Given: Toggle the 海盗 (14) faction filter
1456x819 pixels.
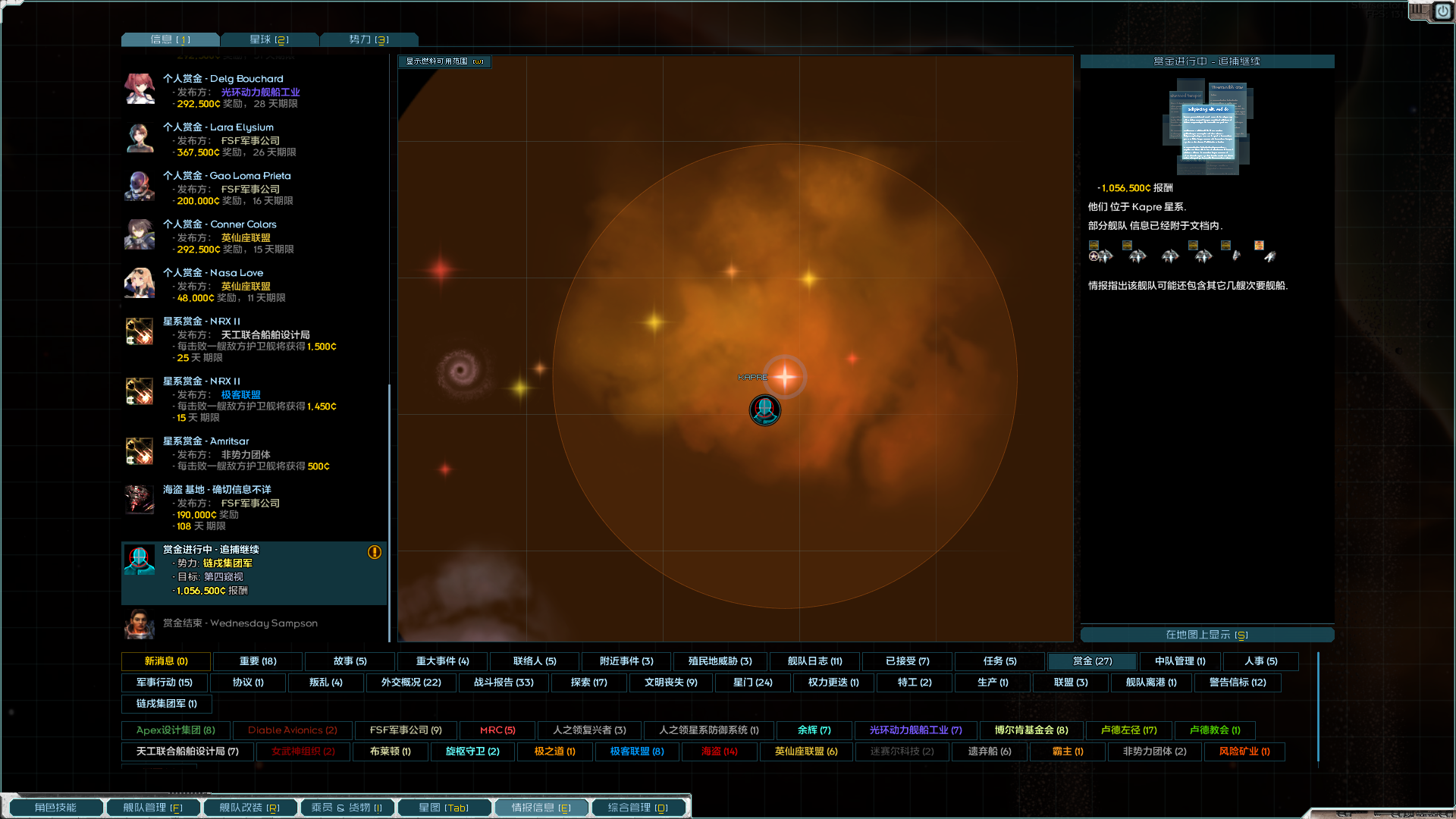Looking at the screenshot, I should pos(719,752).
